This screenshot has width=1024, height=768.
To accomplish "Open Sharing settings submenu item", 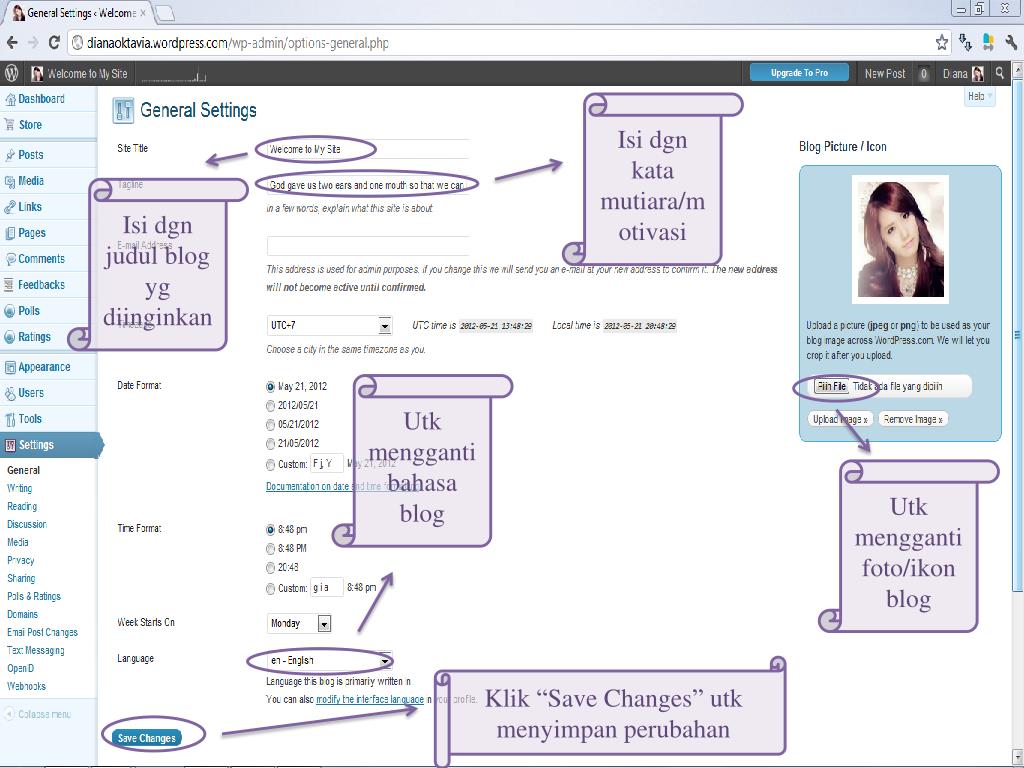I will pyautogui.click(x=22, y=579).
